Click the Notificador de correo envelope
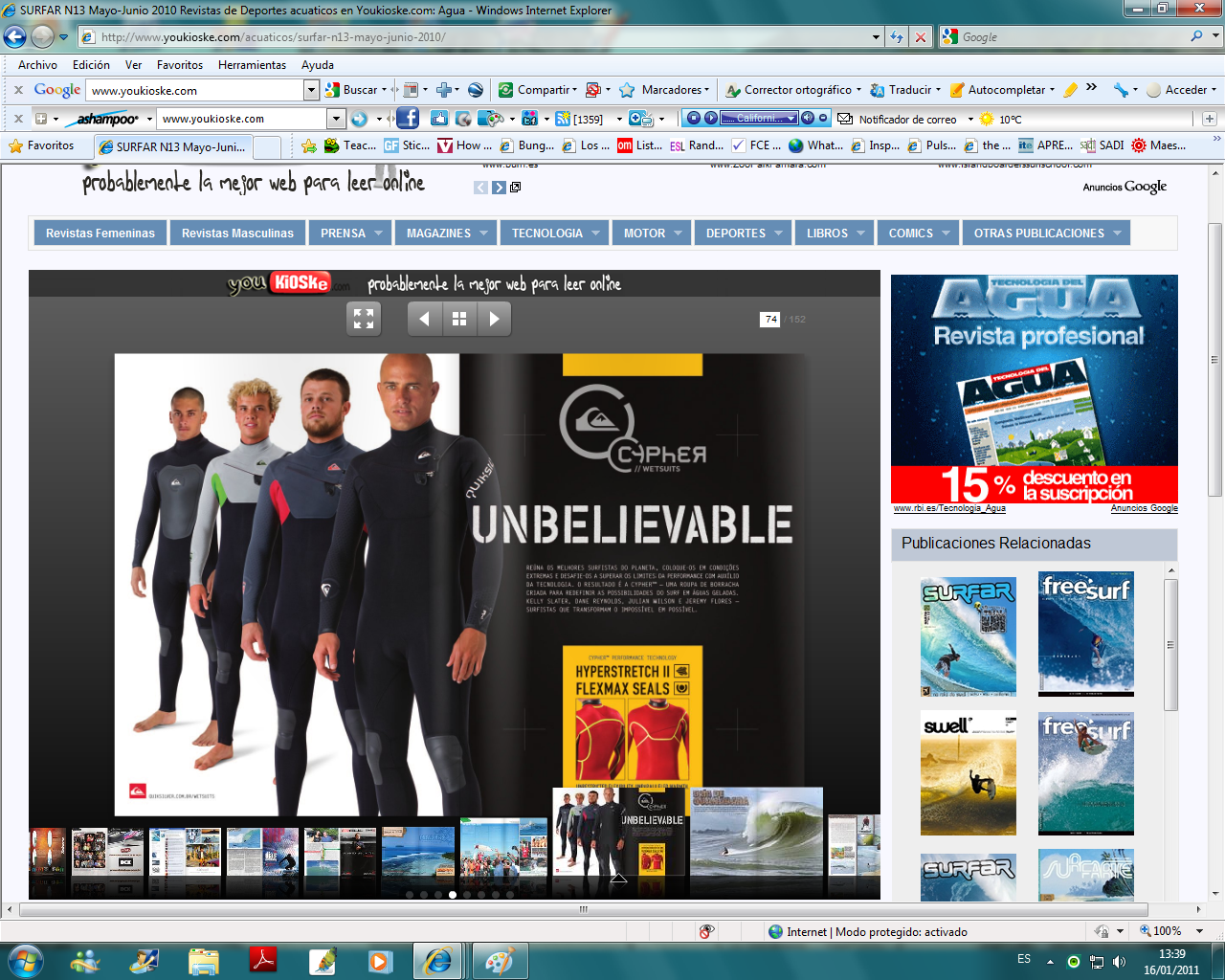Screen dimensions: 1225x980 point(845,119)
